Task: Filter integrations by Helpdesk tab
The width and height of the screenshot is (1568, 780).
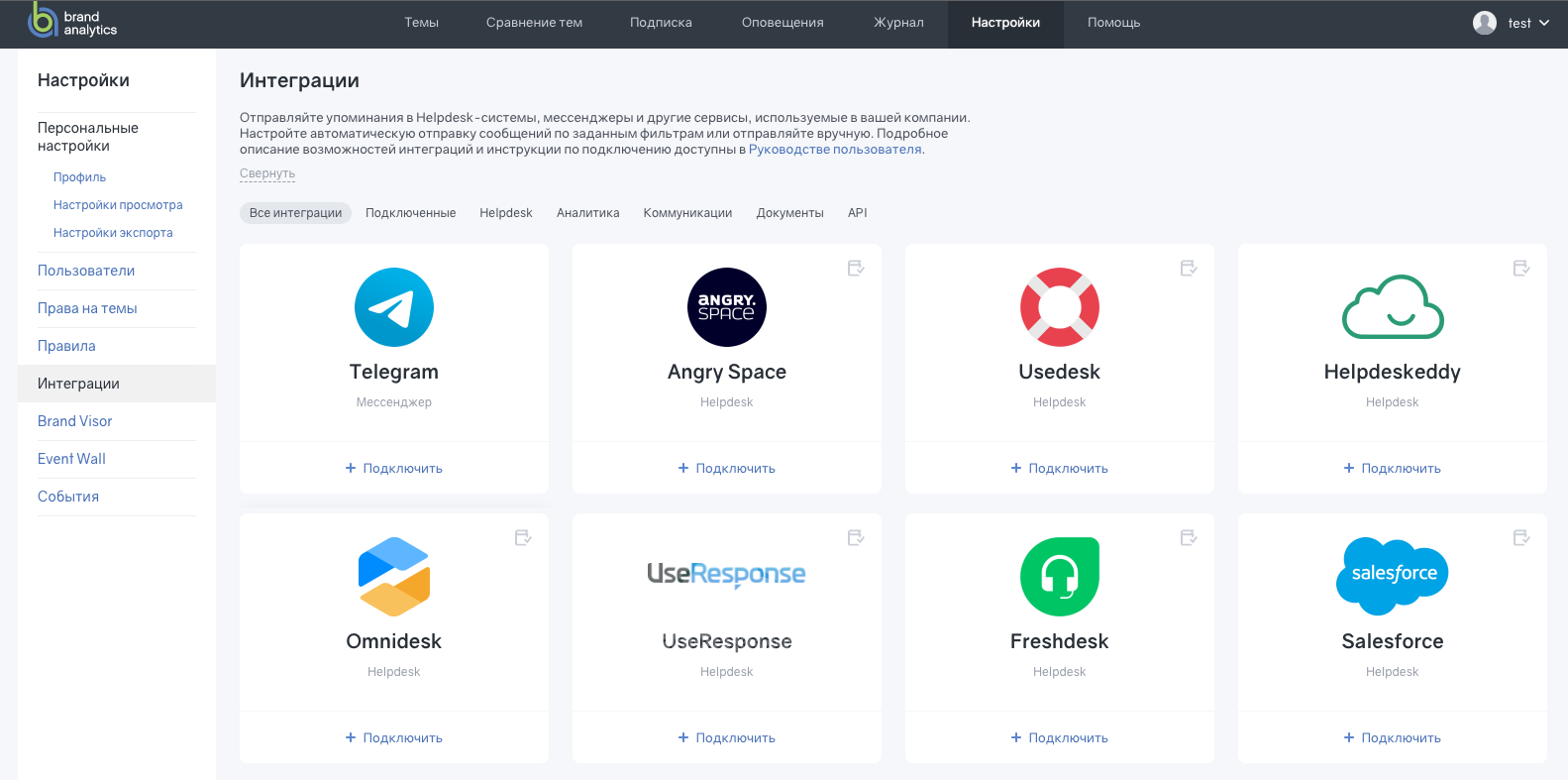Action: 506,213
